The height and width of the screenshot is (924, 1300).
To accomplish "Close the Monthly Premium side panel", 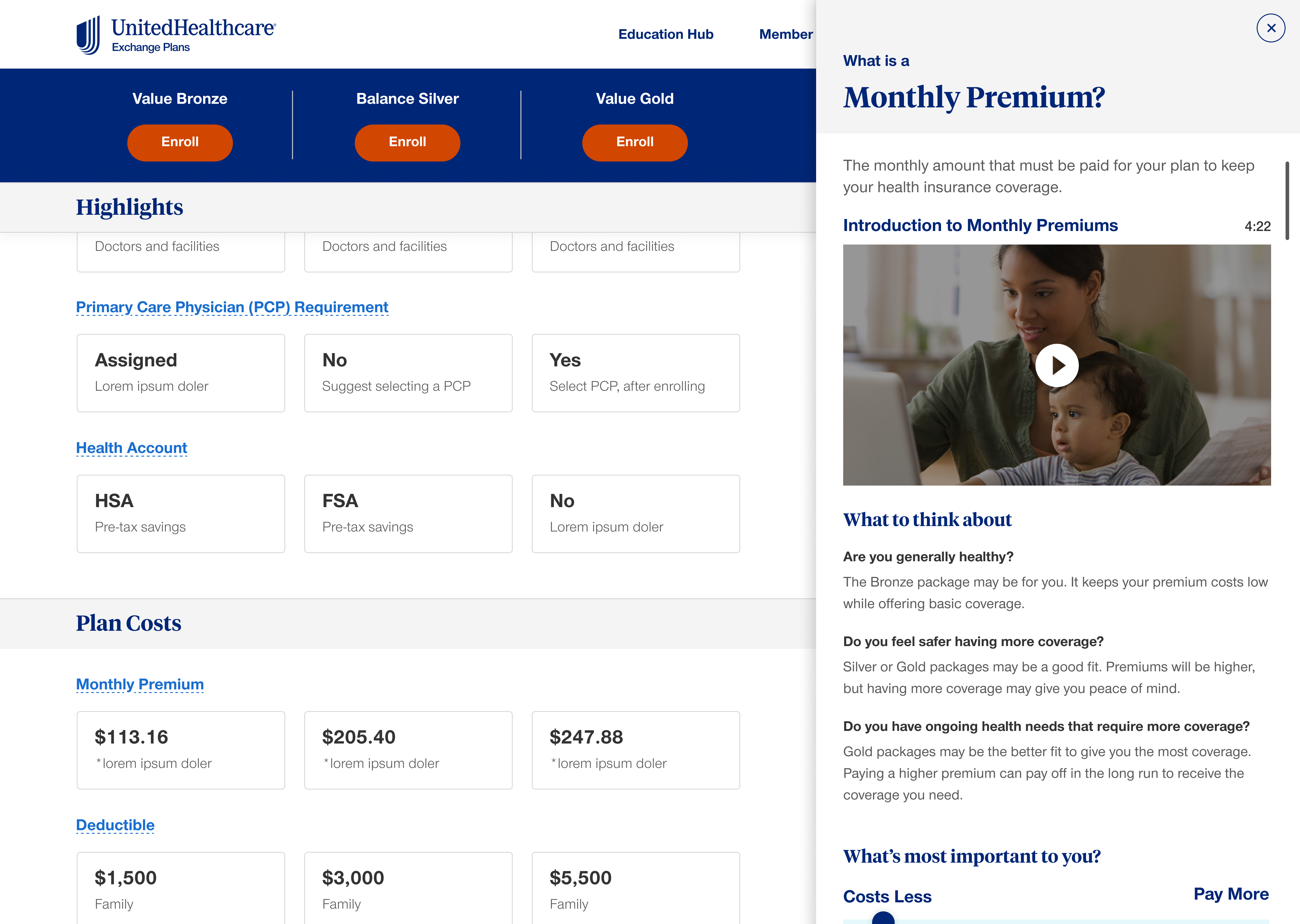I will click(1271, 28).
